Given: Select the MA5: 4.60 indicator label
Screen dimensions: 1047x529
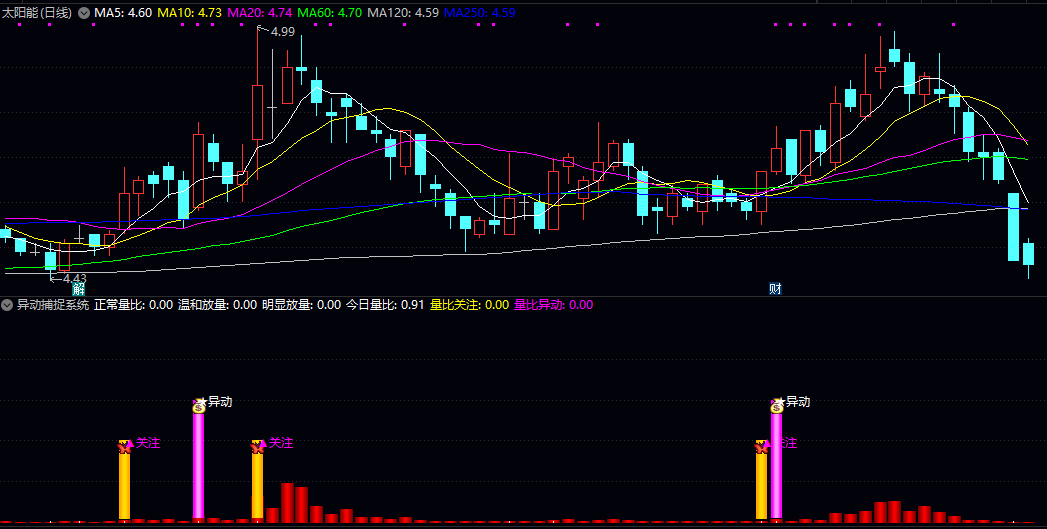Looking at the screenshot, I should click(123, 13).
